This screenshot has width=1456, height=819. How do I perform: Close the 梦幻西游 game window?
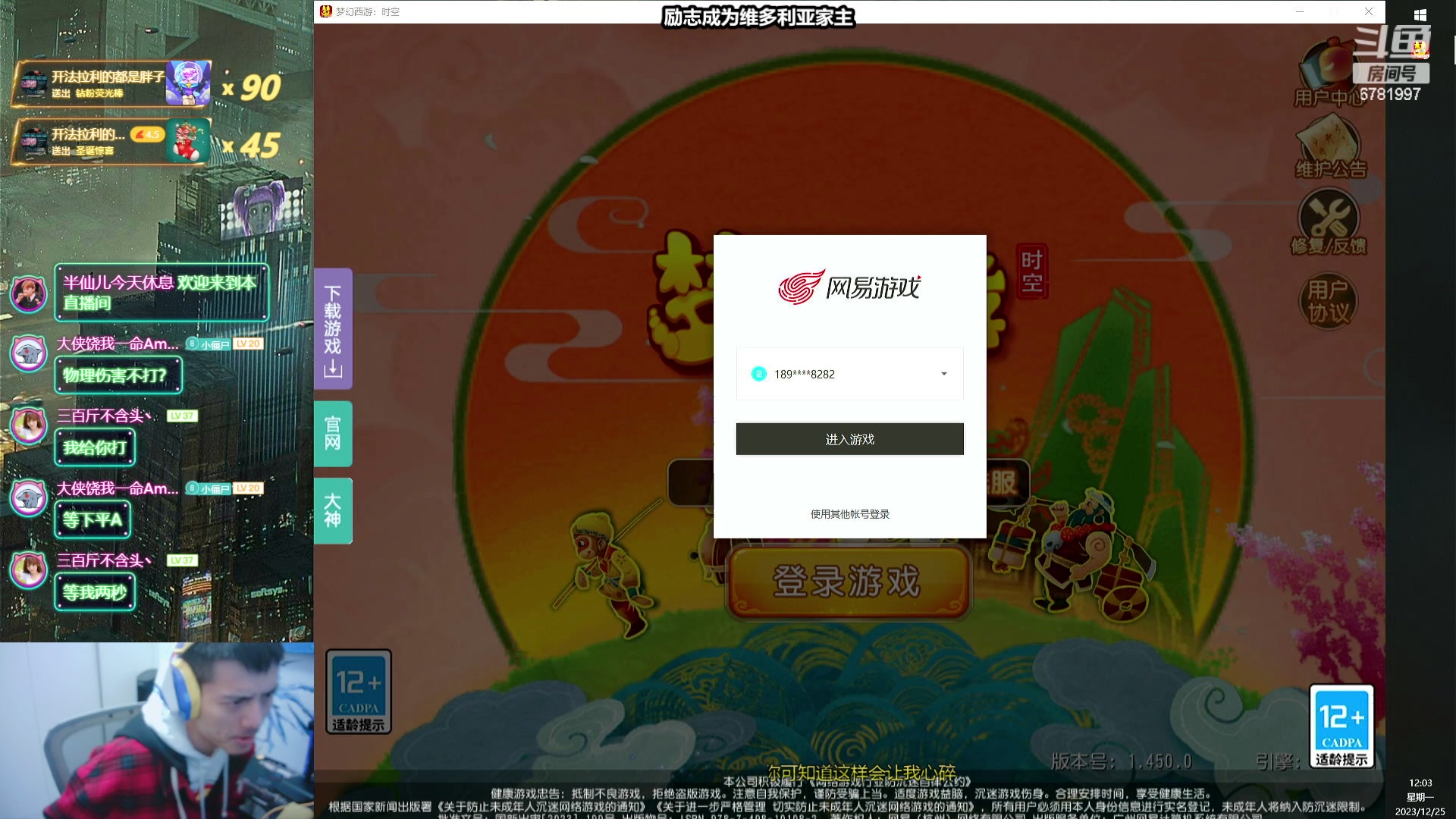(x=1369, y=11)
